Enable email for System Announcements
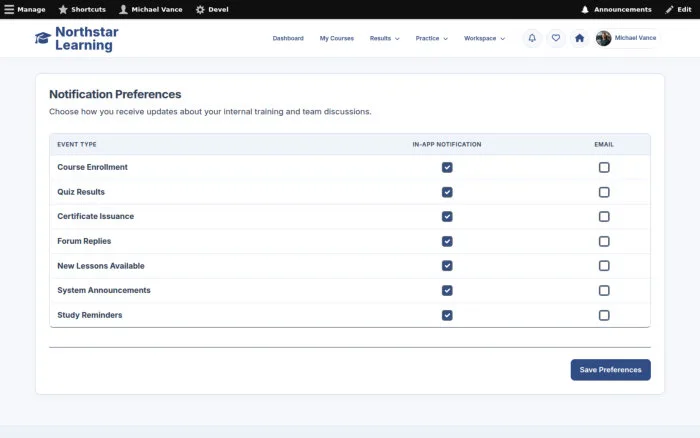Screen dimensions: 700x438 tap(604, 290)
